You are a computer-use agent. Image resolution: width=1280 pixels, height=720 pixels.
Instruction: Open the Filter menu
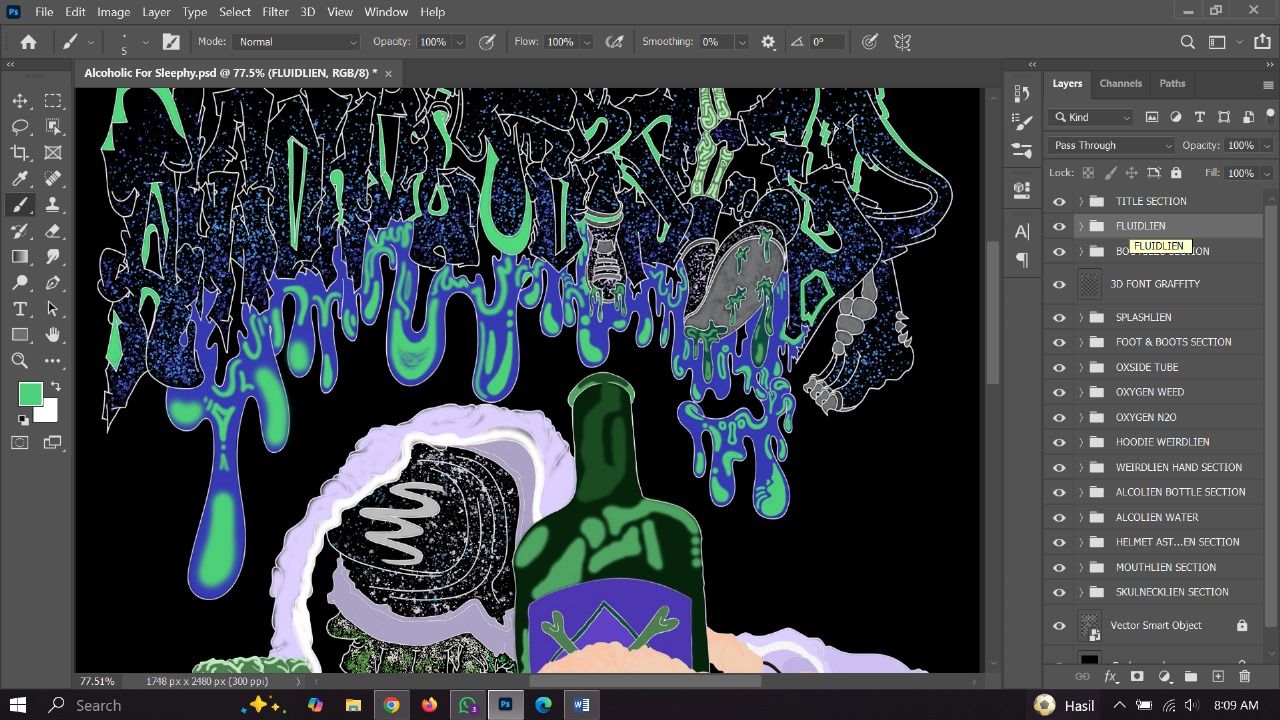(x=275, y=11)
